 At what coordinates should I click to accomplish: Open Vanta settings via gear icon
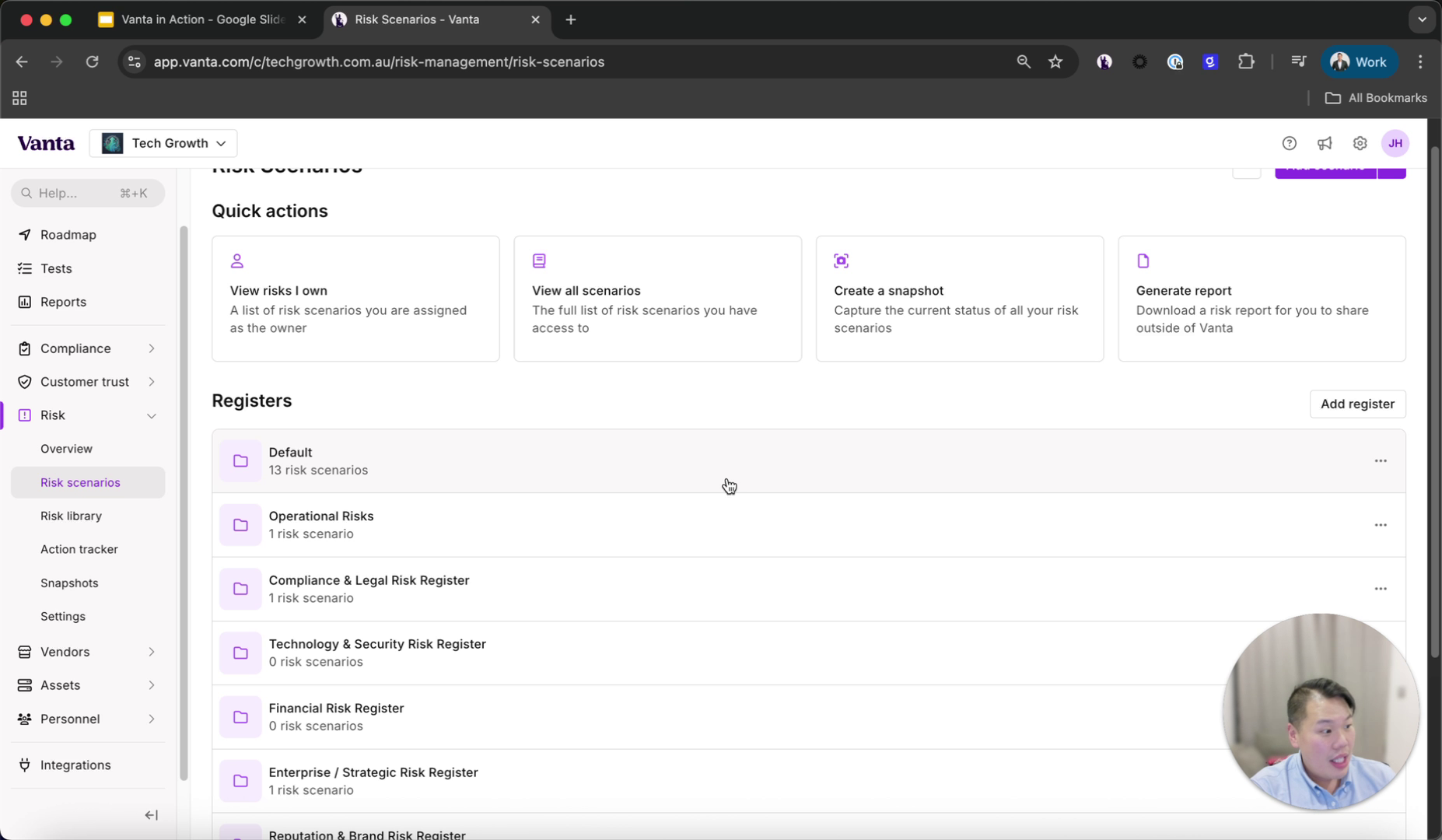pos(1359,143)
